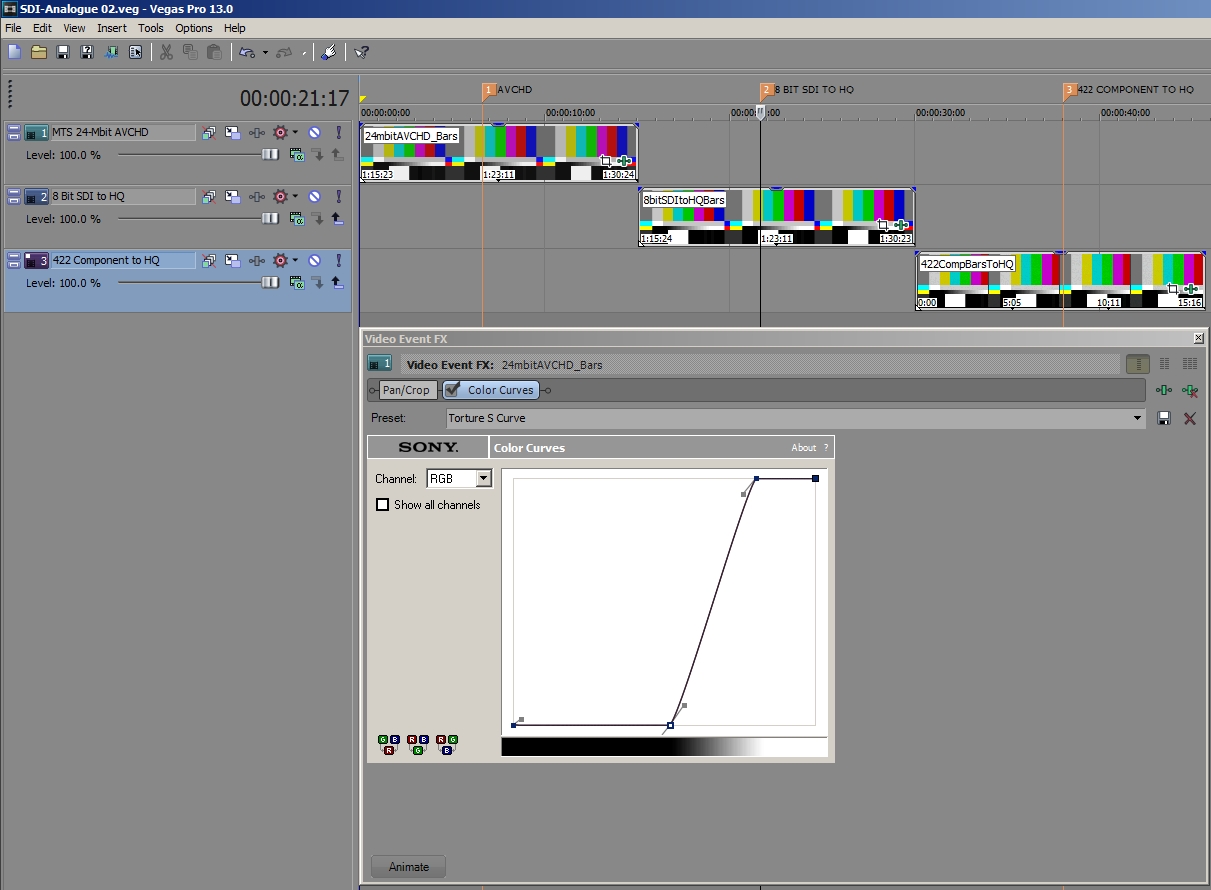Open the Channel RGB dropdown
The image size is (1211, 890).
[484, 479]
